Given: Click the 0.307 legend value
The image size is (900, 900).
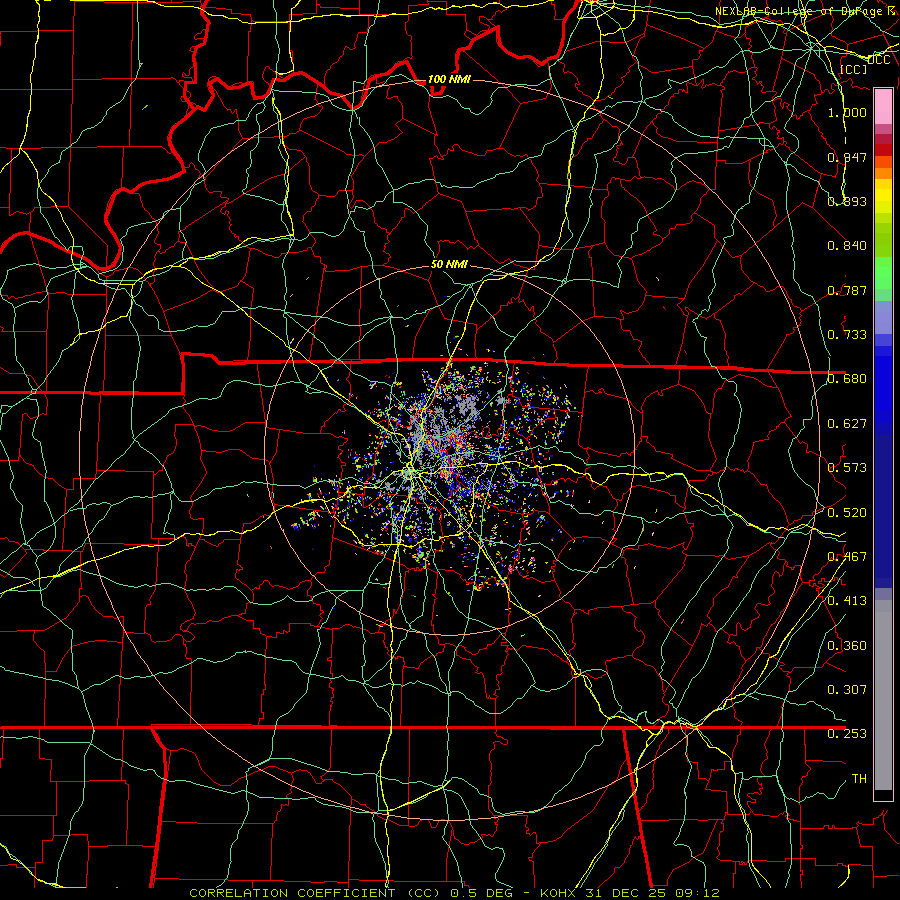Looking at the screenshot, I should pyautogui.click(x=847, y=689).
